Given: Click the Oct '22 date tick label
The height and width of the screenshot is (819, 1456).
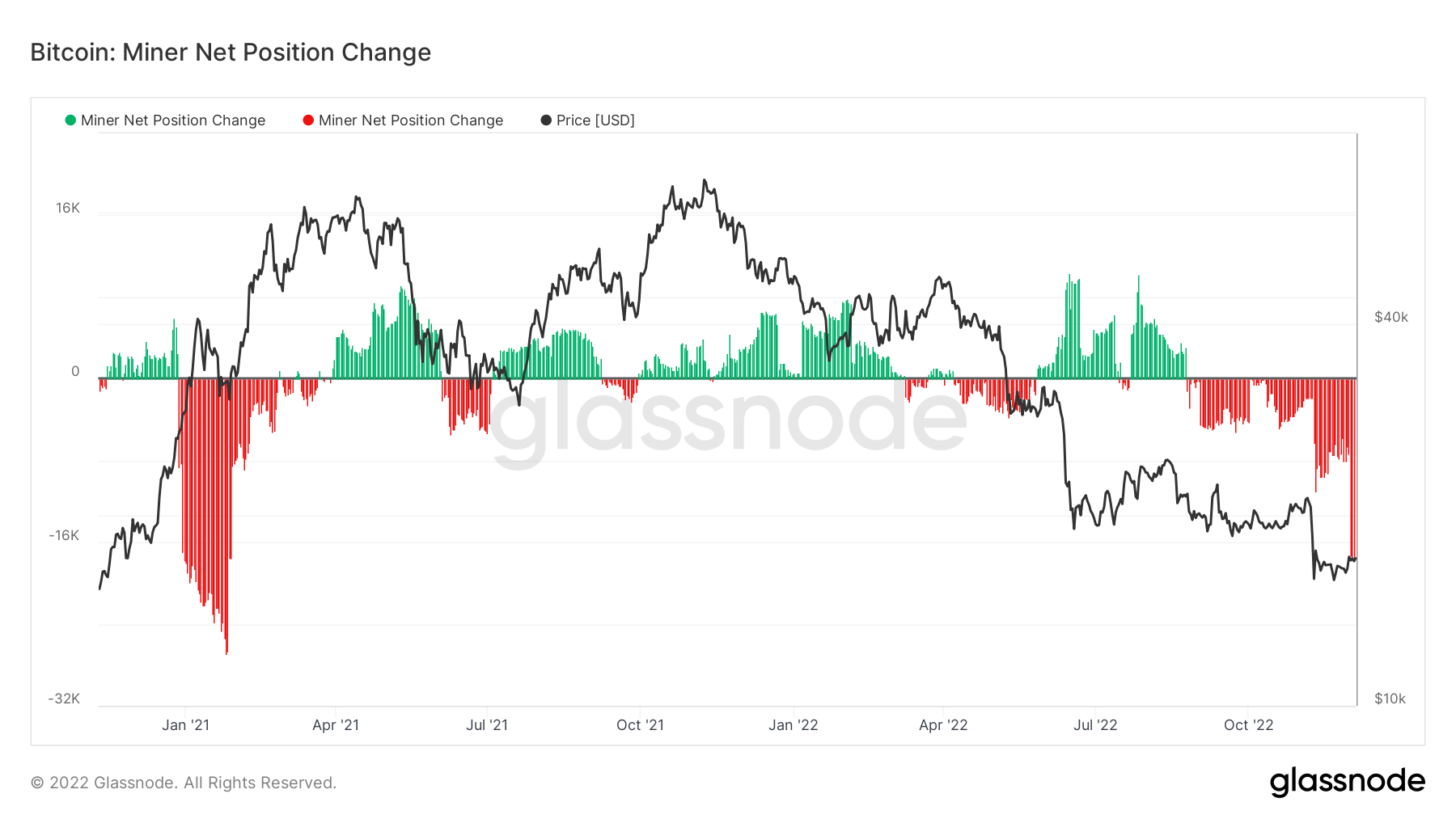Looking at the screenshot, I should (1248, 725).
